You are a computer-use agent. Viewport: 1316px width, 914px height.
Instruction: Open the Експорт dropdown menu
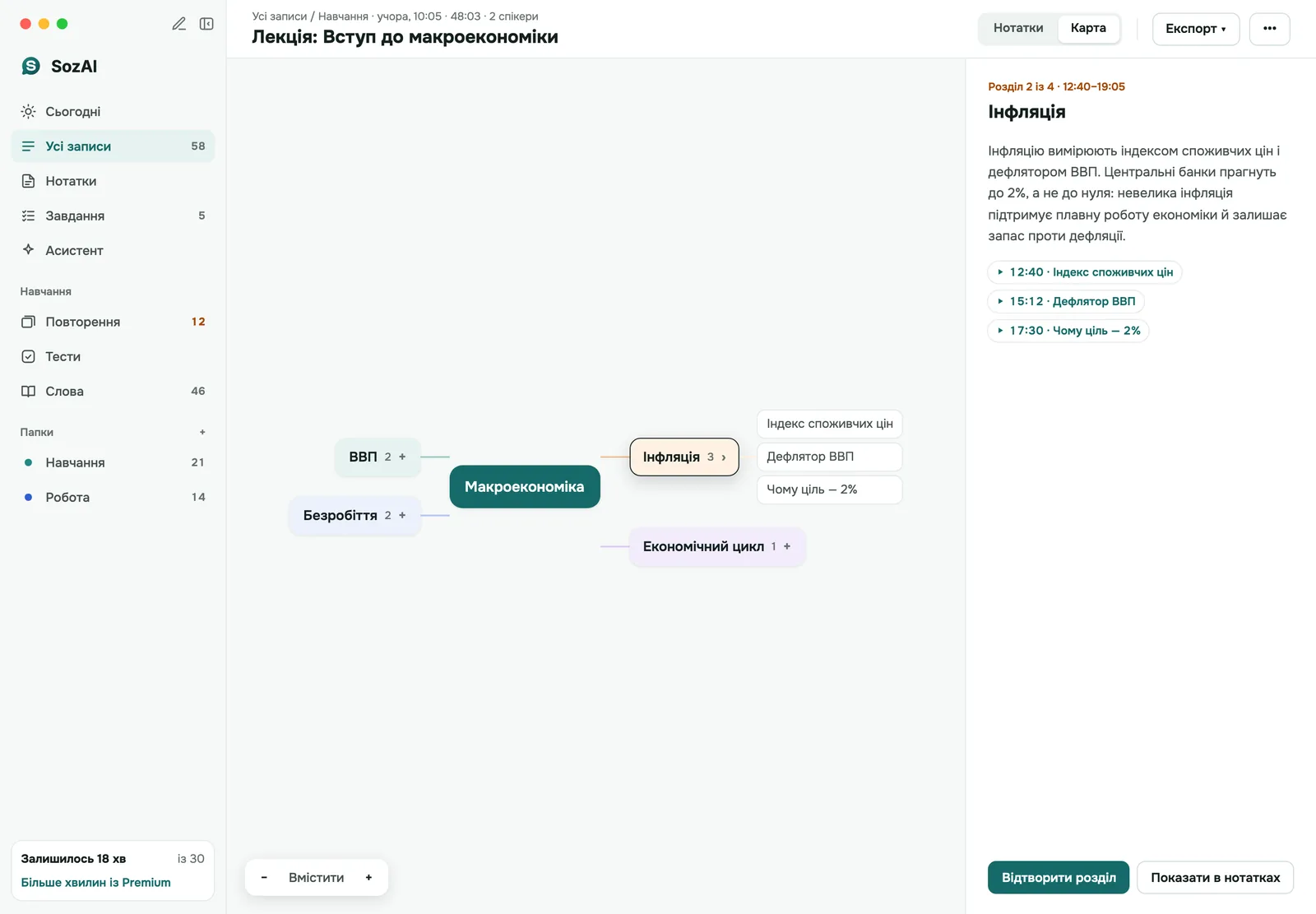1195,29
